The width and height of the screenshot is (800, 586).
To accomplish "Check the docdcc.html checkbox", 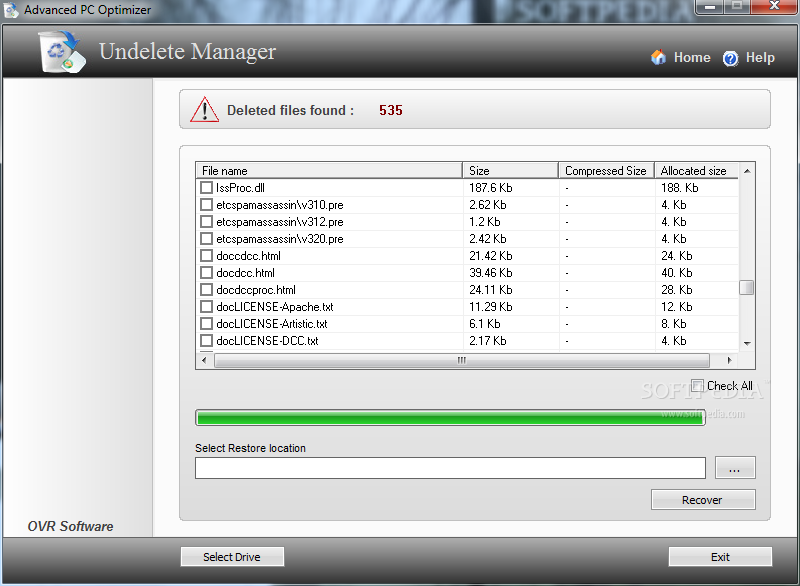I will pos(206,273).
